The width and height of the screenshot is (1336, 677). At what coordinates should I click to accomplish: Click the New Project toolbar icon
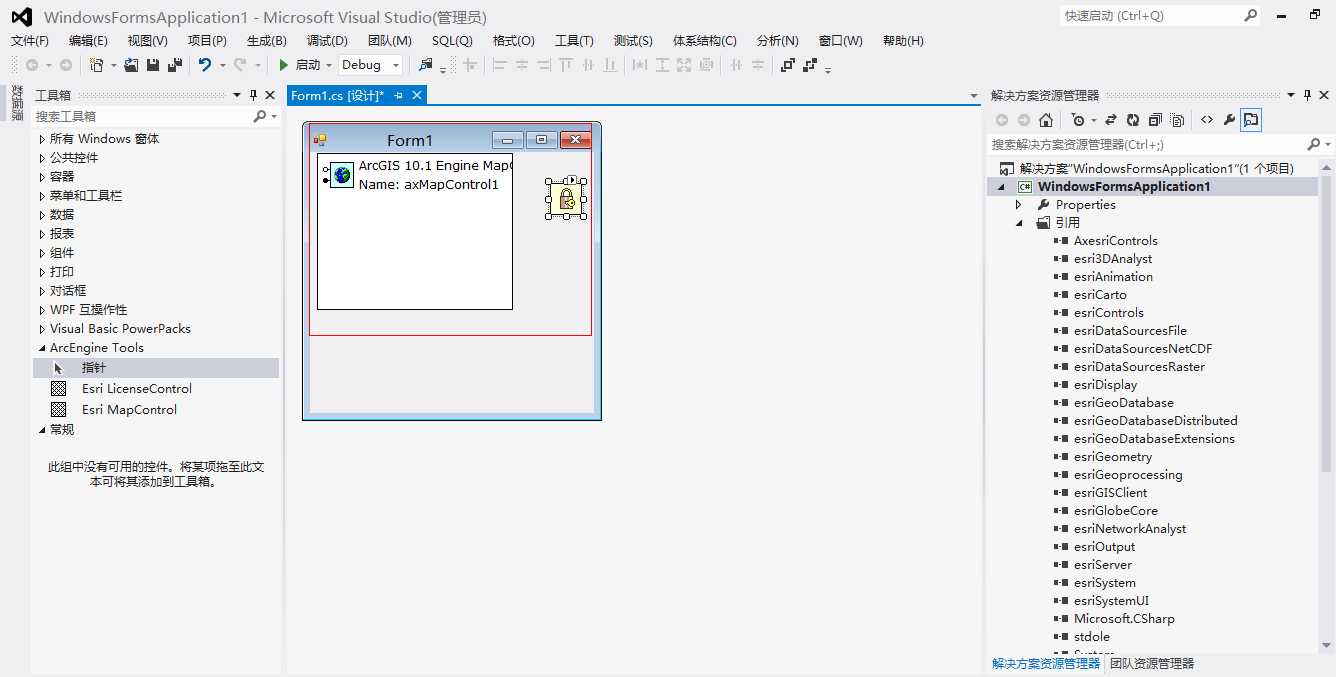click(x=96, y=65)
